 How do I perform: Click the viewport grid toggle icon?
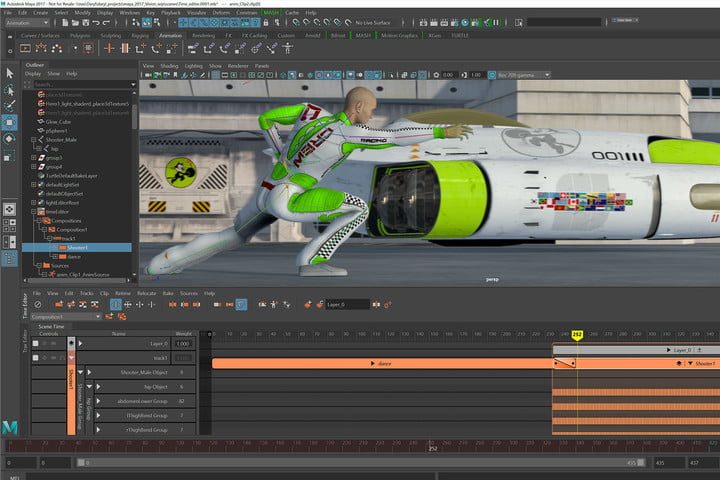click(x=215, y=75)
